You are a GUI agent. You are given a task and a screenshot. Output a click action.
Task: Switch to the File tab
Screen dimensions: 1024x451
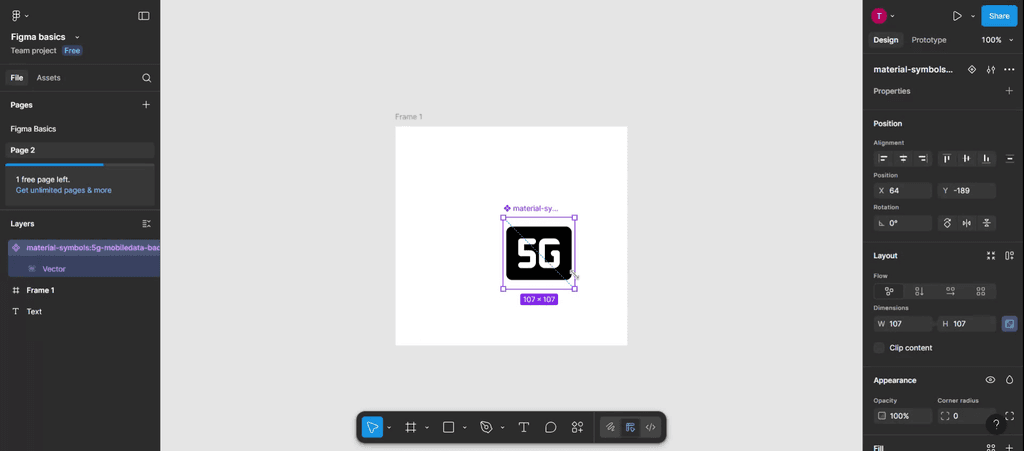(x=17, y=78)
